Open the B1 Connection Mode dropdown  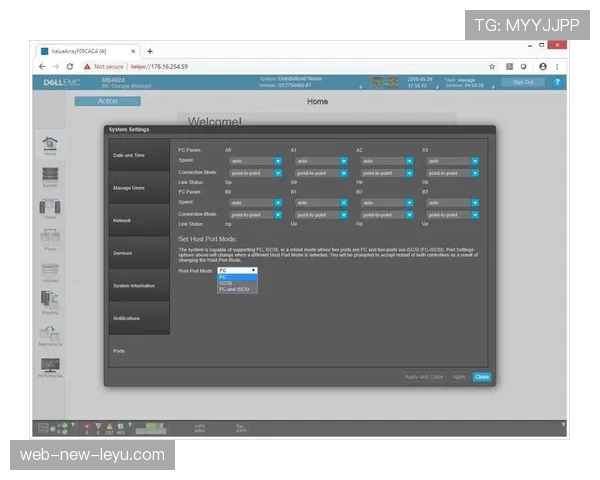pos(321,215)
